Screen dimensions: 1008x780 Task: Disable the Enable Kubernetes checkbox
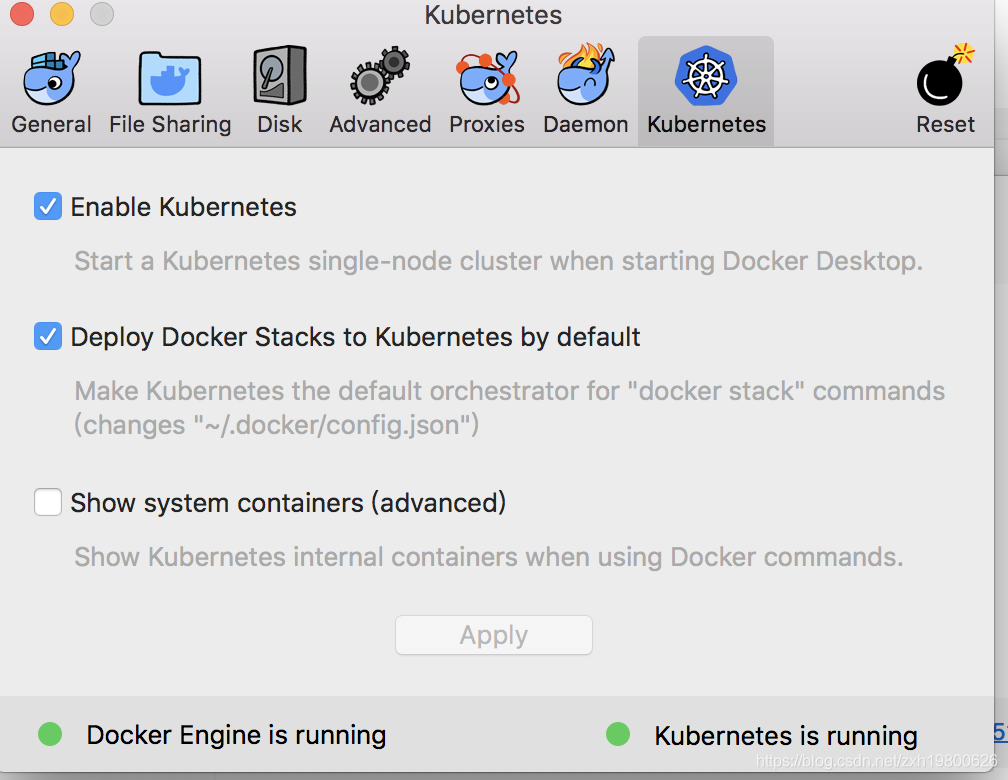tap(48, 207)
